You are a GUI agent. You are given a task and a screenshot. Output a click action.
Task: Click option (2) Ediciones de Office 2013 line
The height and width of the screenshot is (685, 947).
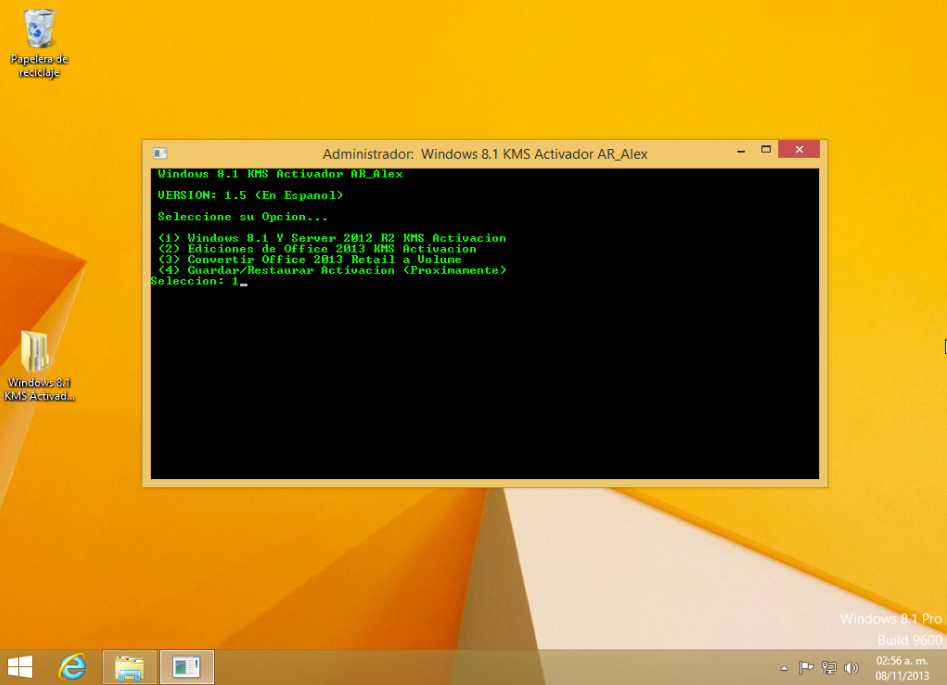click(317, 249)
